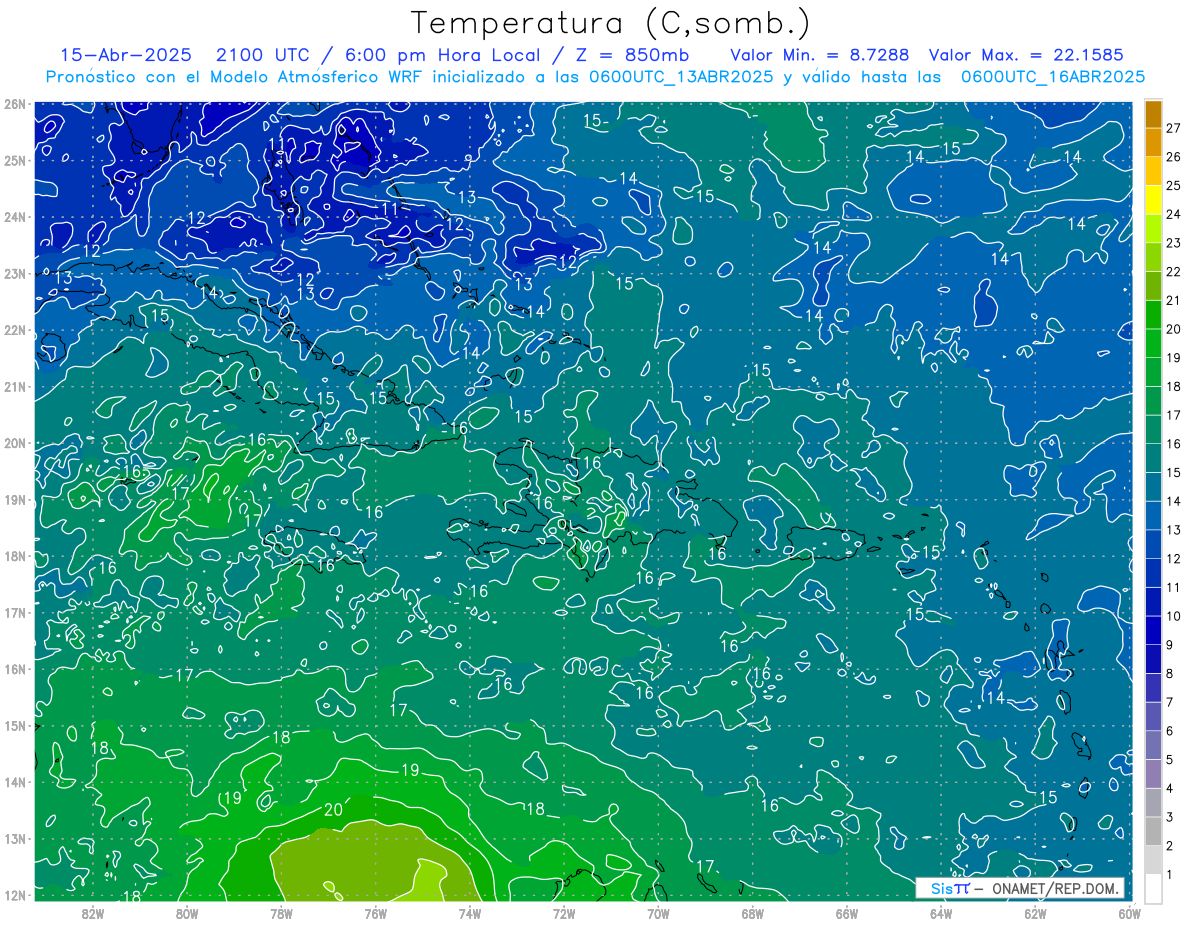The height and width of the screenshot is (927, 1200).
Task: Click the '68W' longitude axis label
Action: tap(753, 912)
